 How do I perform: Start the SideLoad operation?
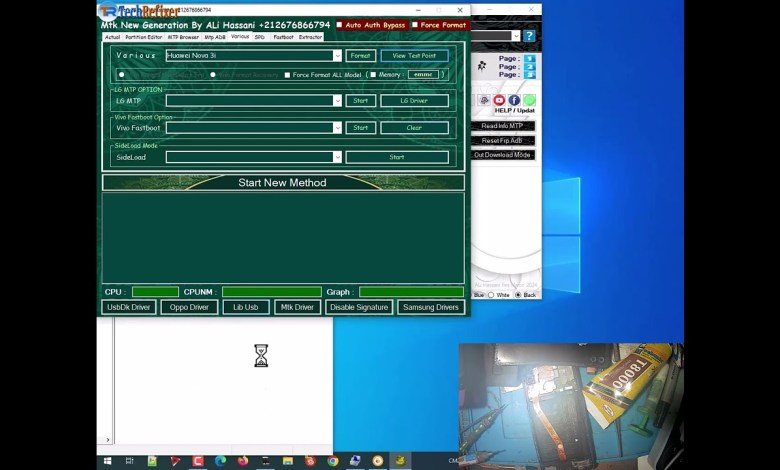pos(397,157)
